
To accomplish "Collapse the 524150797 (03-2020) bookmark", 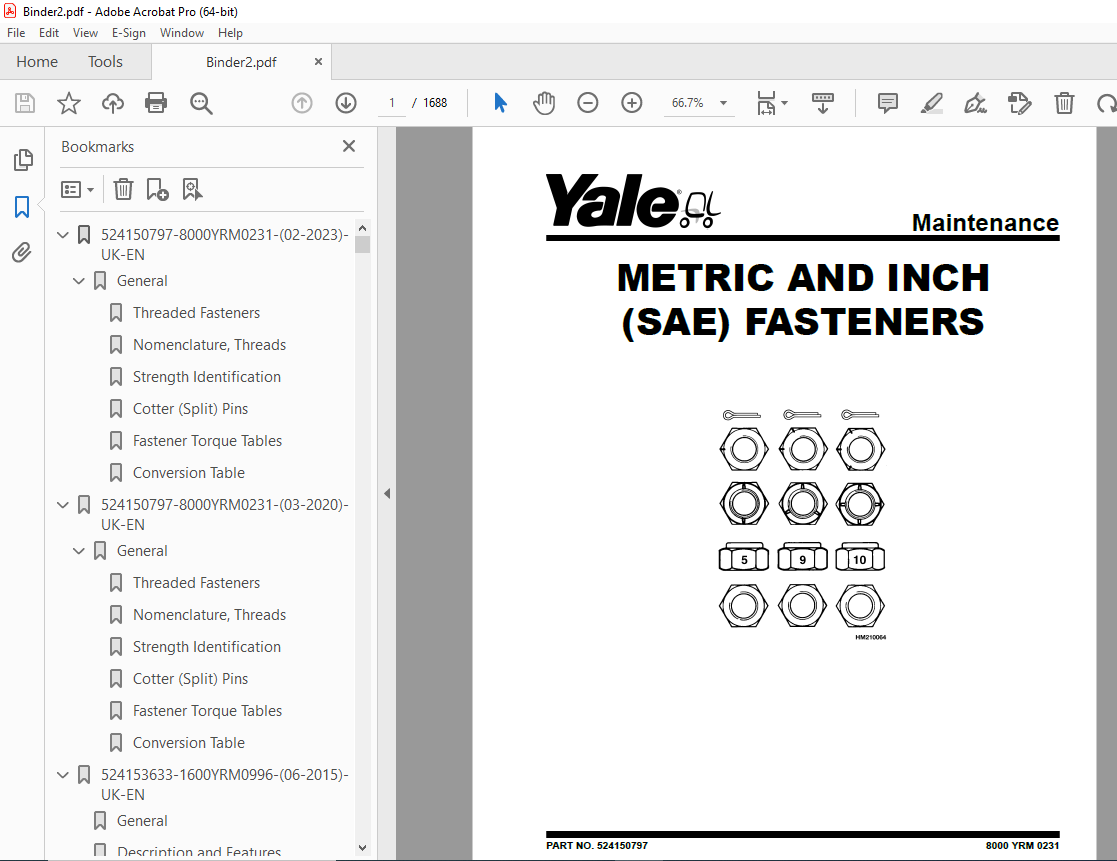I will 63,505.
